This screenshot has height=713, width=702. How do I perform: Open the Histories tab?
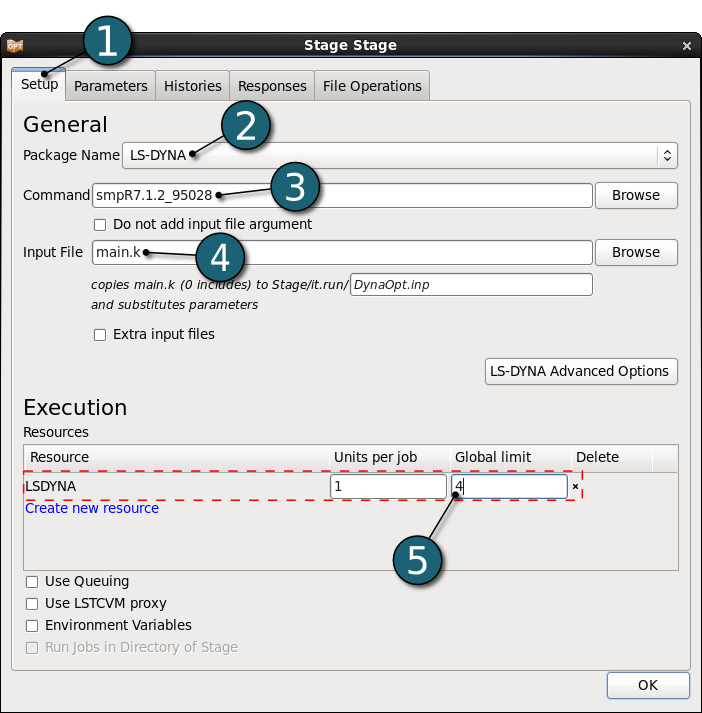point(192,86)
